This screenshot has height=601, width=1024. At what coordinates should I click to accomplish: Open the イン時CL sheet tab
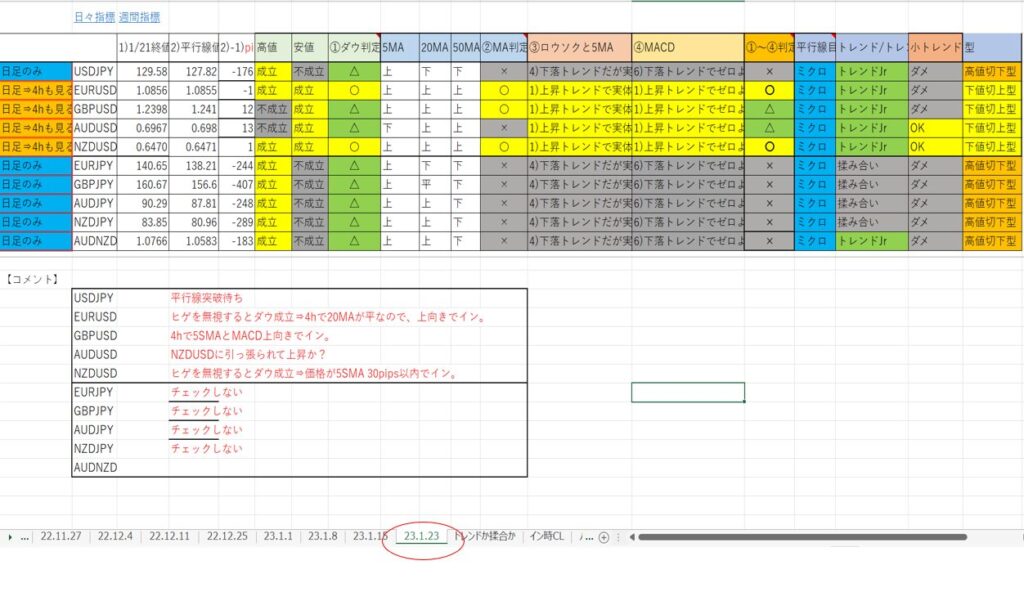pyautogui.click(x=546, y=536)
